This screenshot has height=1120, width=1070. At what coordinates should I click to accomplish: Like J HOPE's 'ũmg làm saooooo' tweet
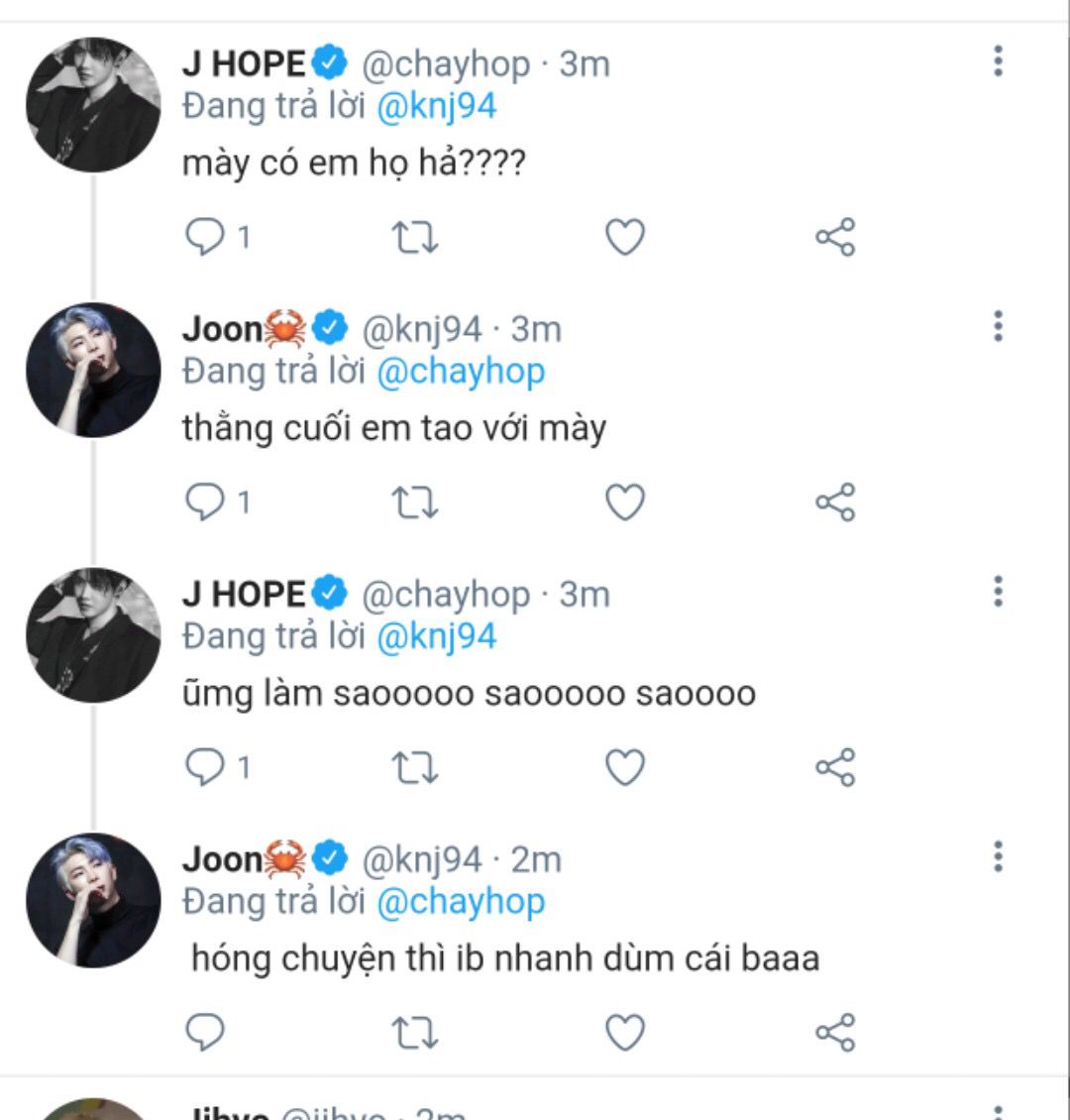pos(625,767)
